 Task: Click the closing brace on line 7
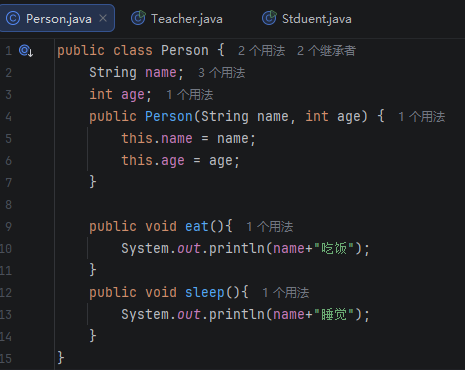93,182
